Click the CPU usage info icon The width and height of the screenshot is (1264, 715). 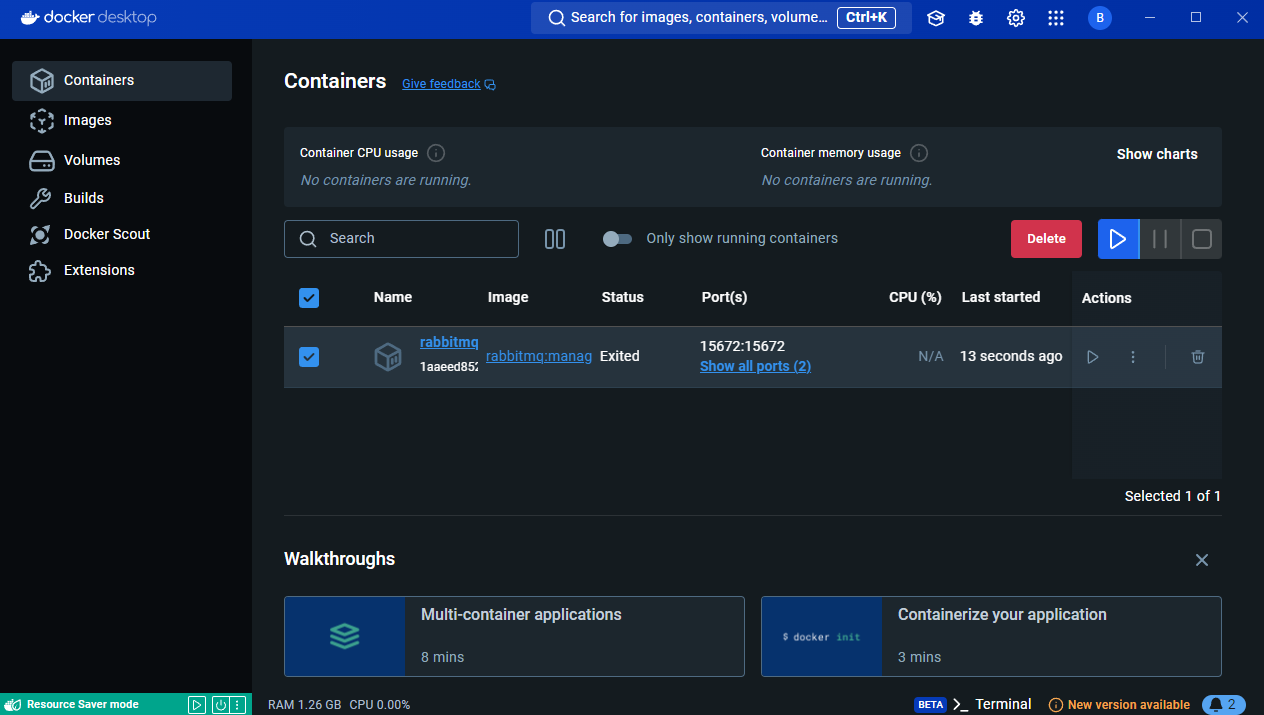(x=436, y=153)
